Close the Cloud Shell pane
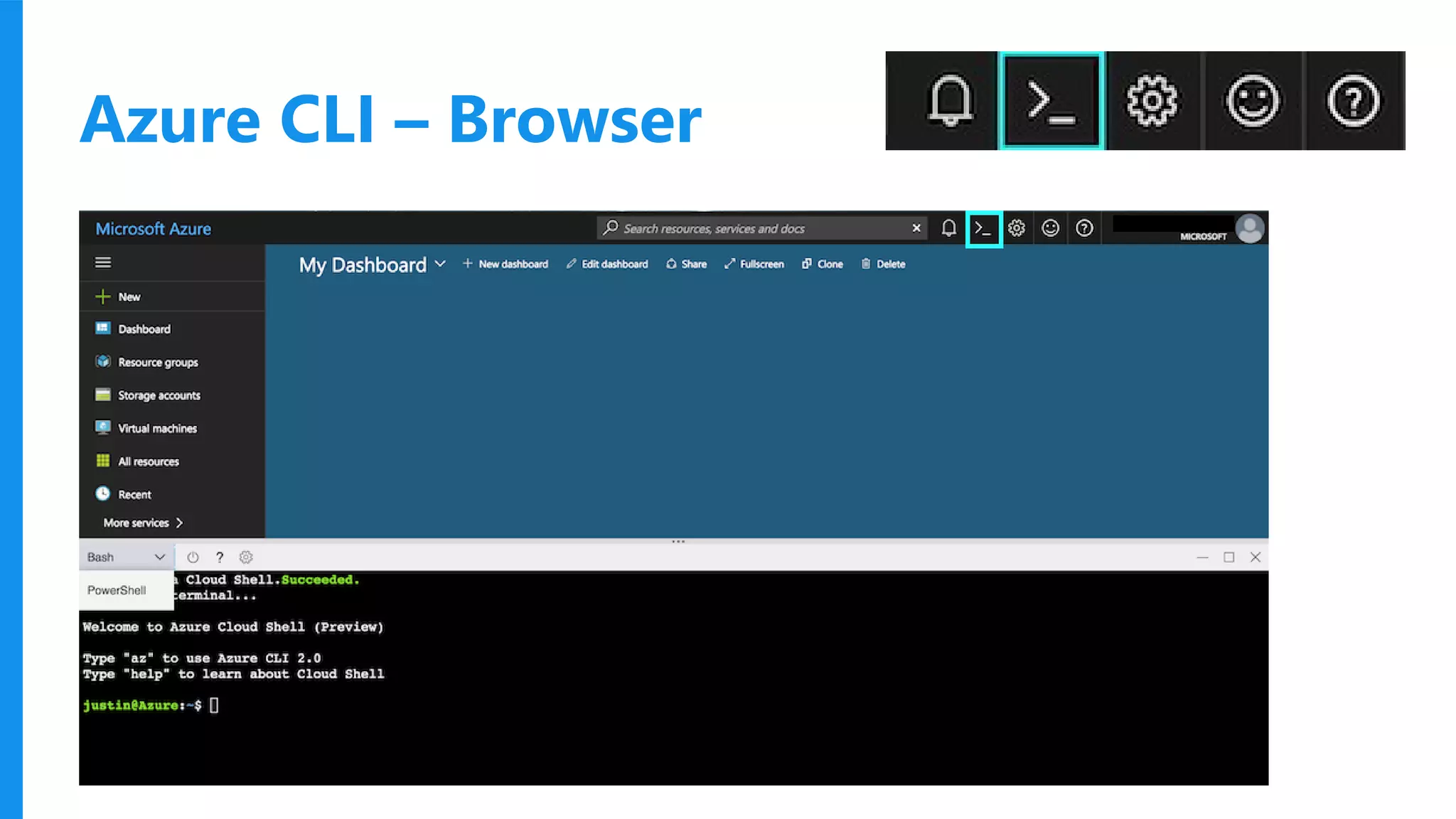 coord(1256,557)
